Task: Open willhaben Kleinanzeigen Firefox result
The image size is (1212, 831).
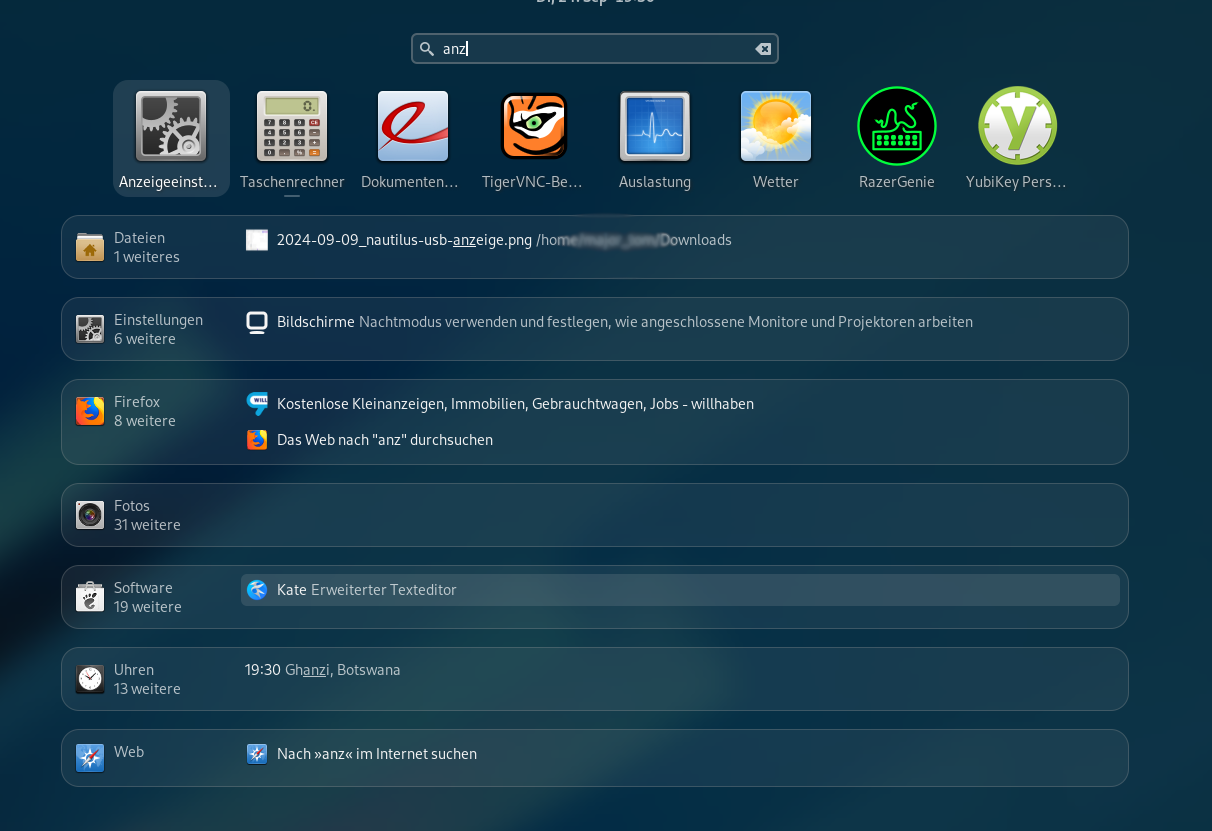Action: tap(680, 404)
